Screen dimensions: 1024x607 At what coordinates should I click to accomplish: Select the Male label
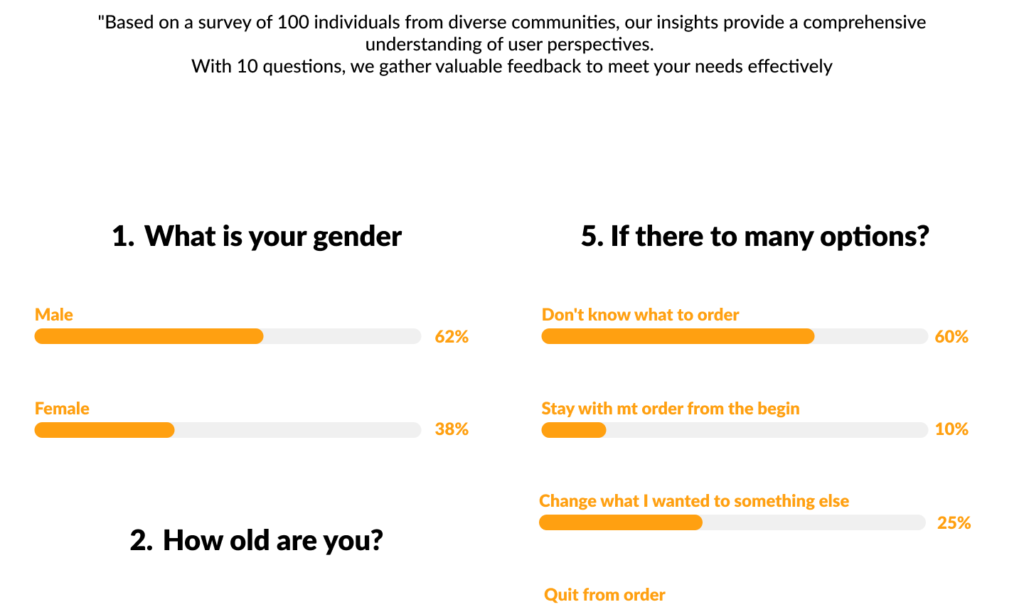click(x=54, y=315)
